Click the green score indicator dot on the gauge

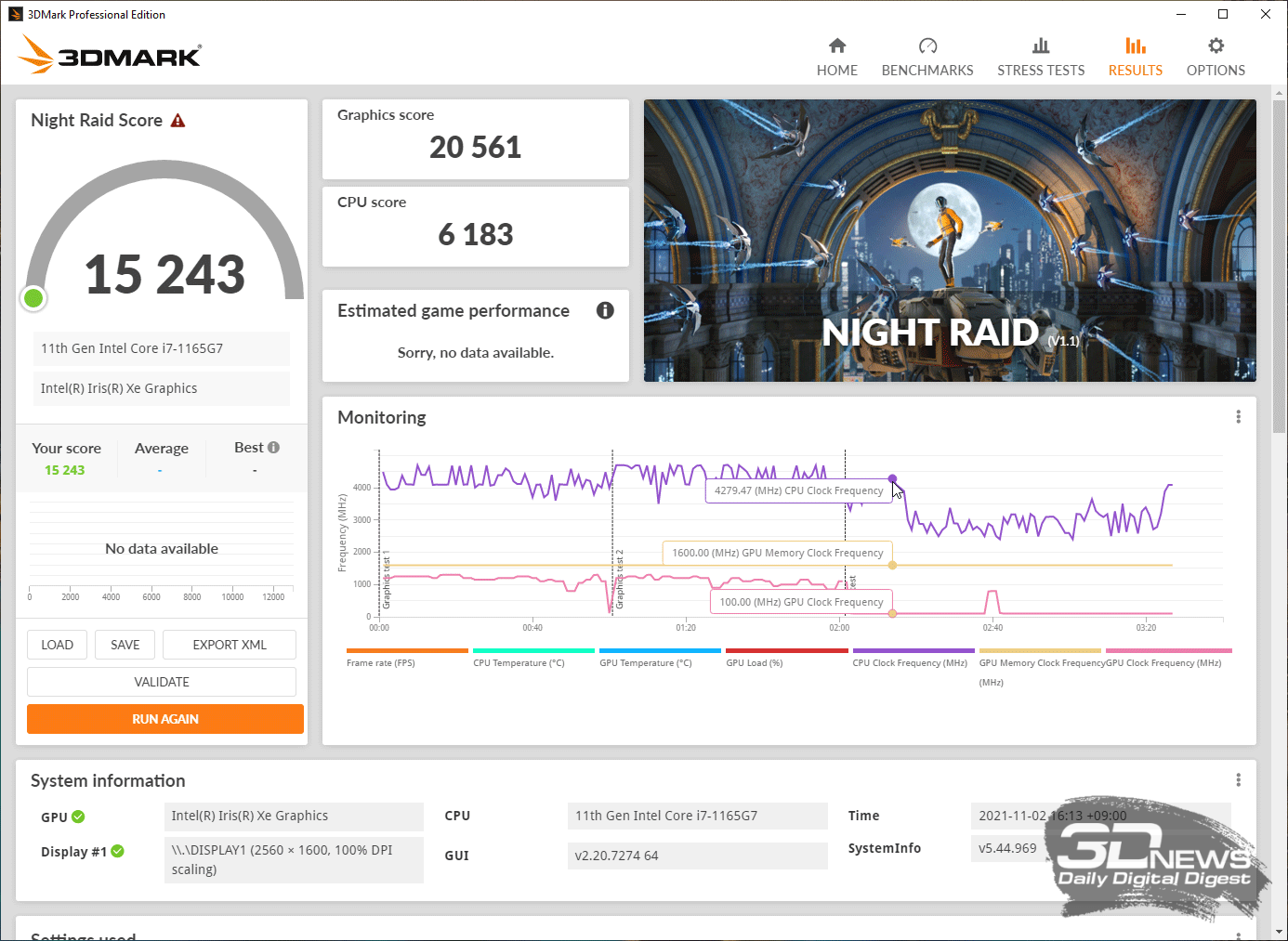(x=33, y=298)
